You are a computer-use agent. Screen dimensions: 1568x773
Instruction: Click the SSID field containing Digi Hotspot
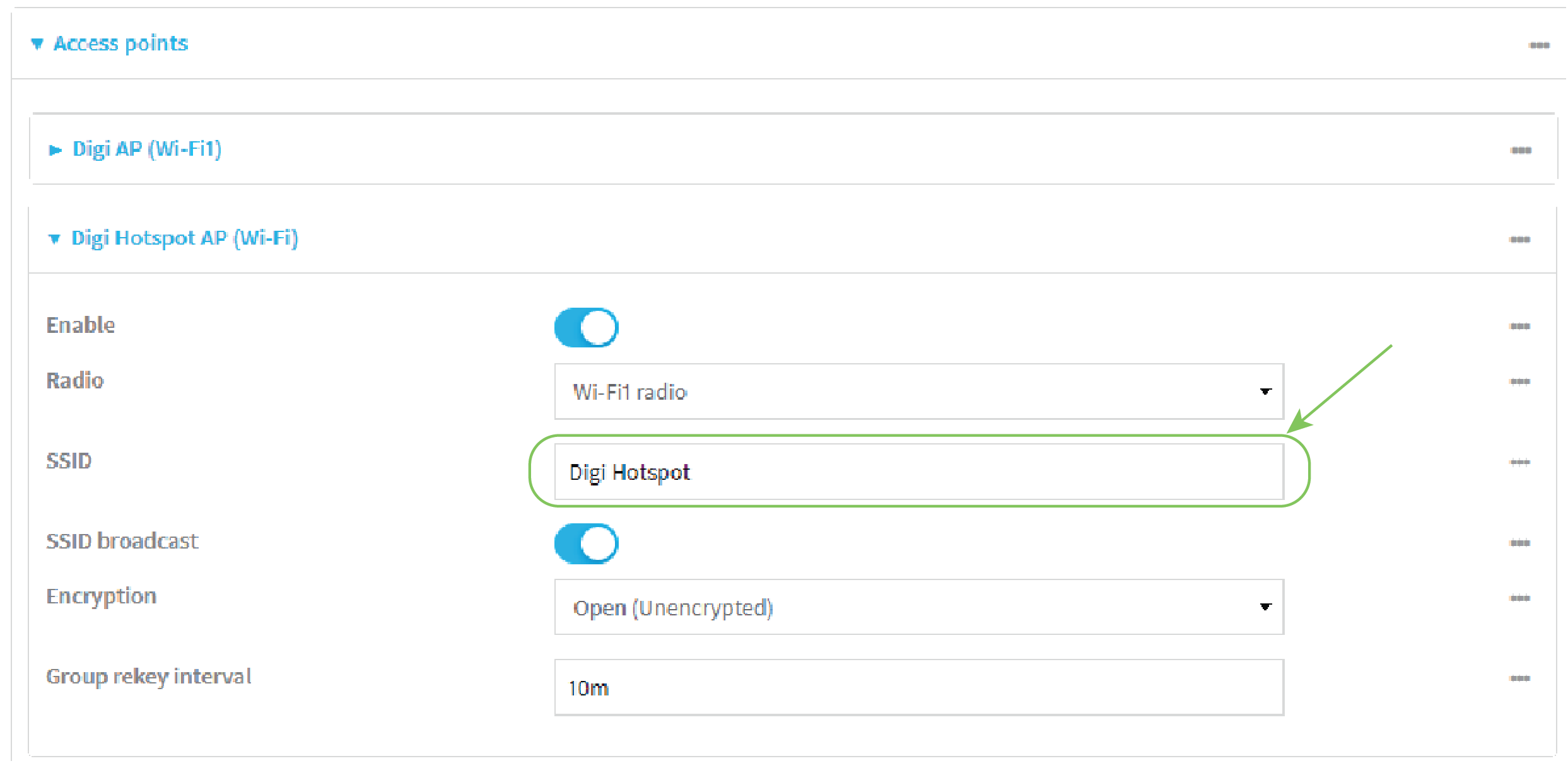919,472
